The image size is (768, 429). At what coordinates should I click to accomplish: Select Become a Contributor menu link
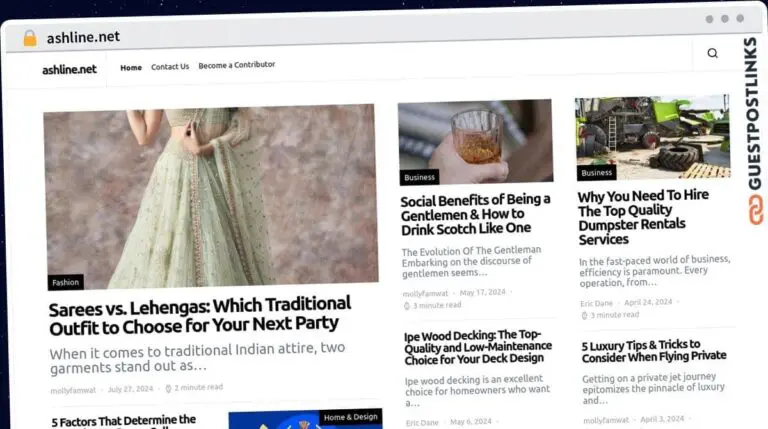[x=236, y=65]
